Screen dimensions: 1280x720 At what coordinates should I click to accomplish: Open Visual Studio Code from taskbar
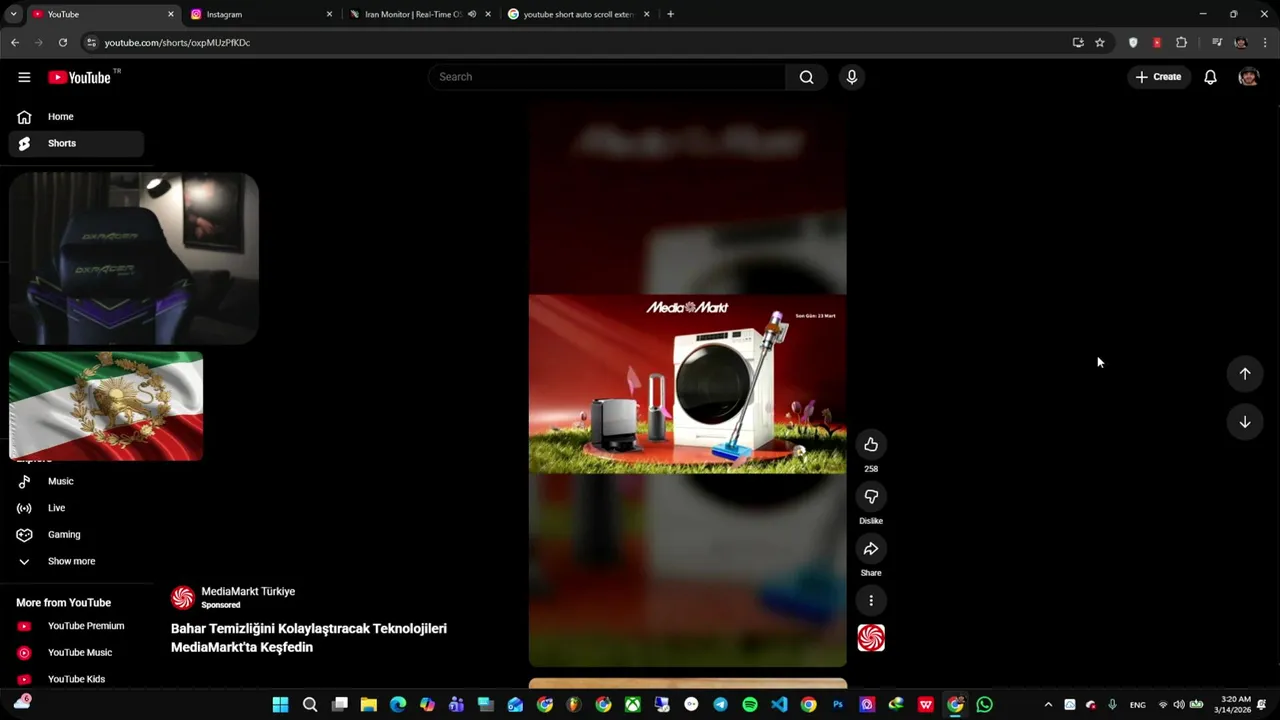(779, 705)
